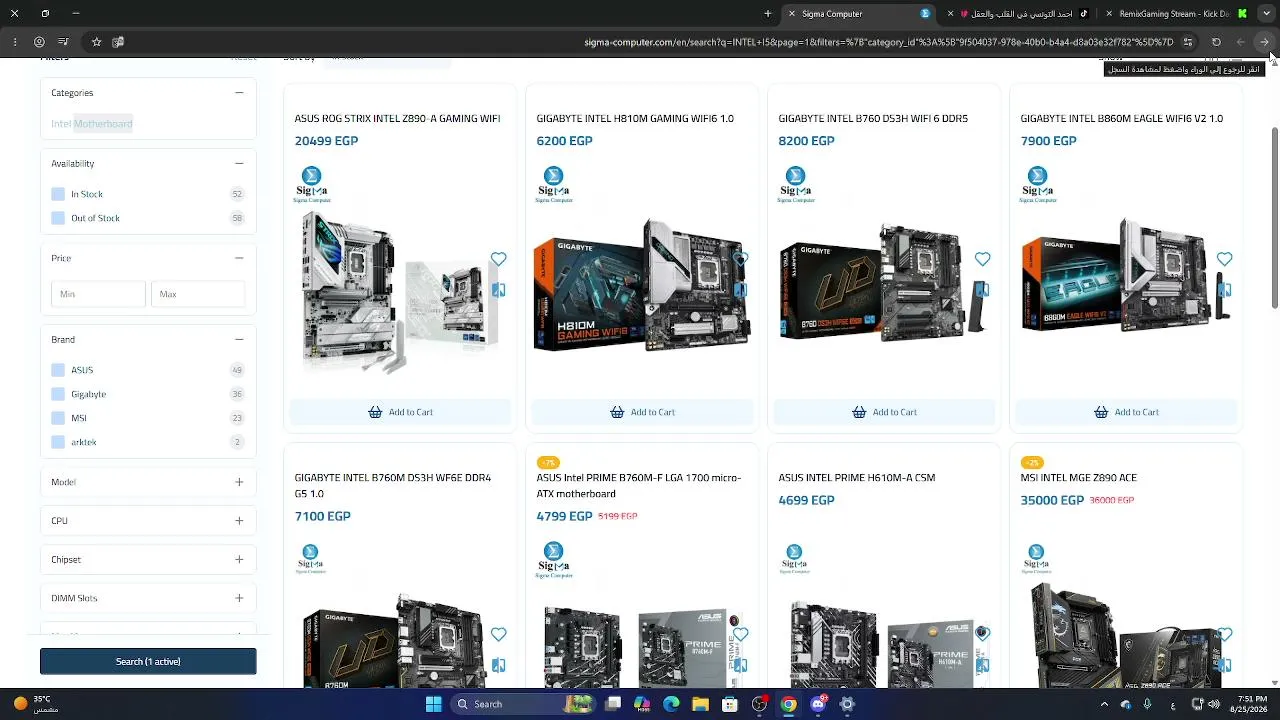Open the Windows Start menu
1280x720 pixels.
[x=433, y=704]
